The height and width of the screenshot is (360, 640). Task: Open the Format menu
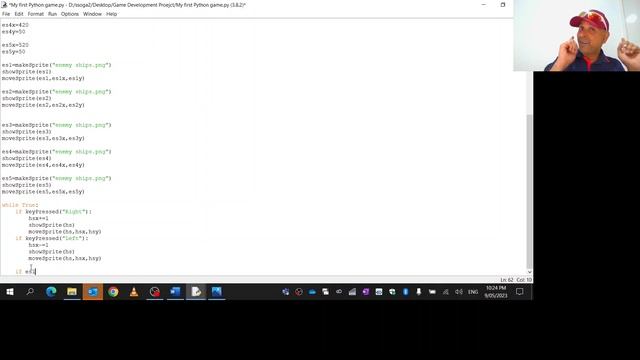[x=36, y=14]
